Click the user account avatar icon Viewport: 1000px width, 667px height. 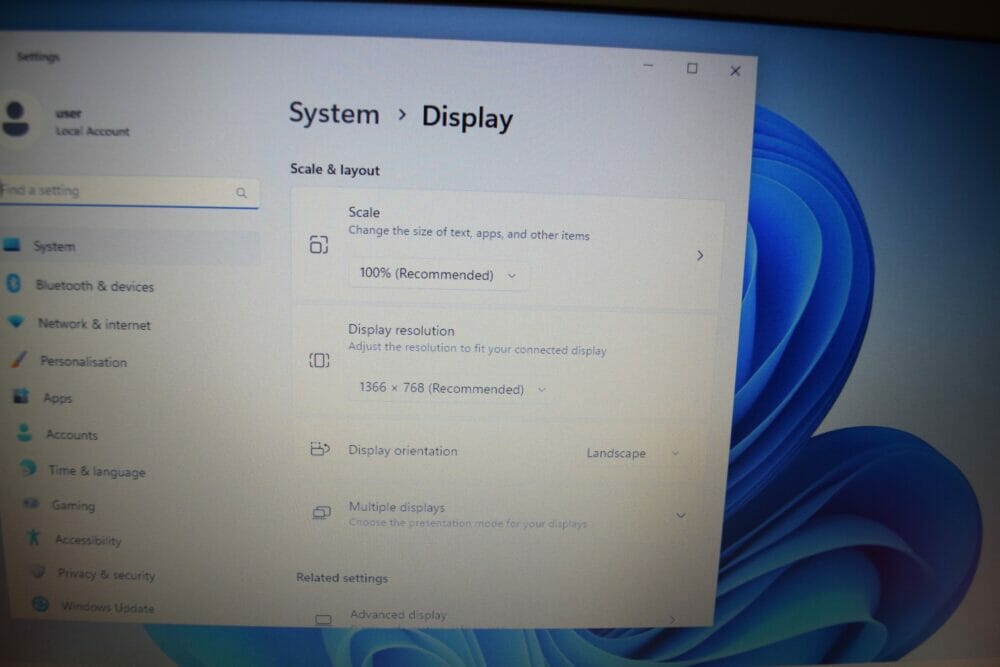point(15,119)
